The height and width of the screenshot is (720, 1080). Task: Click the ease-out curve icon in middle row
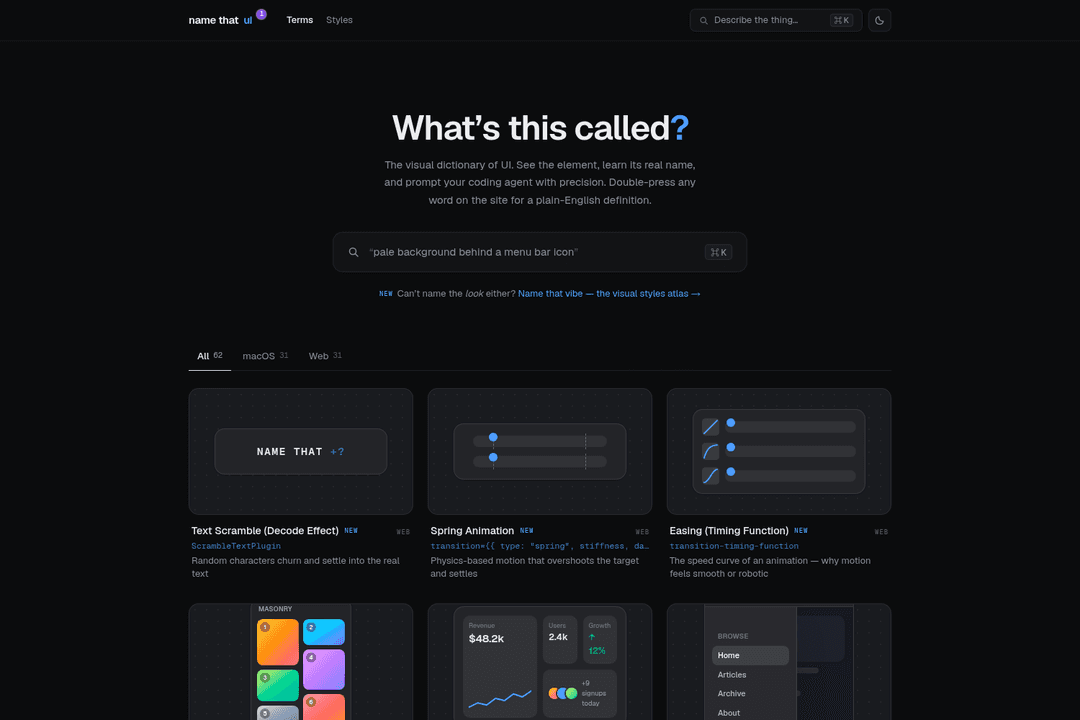[x=710, y=451]
